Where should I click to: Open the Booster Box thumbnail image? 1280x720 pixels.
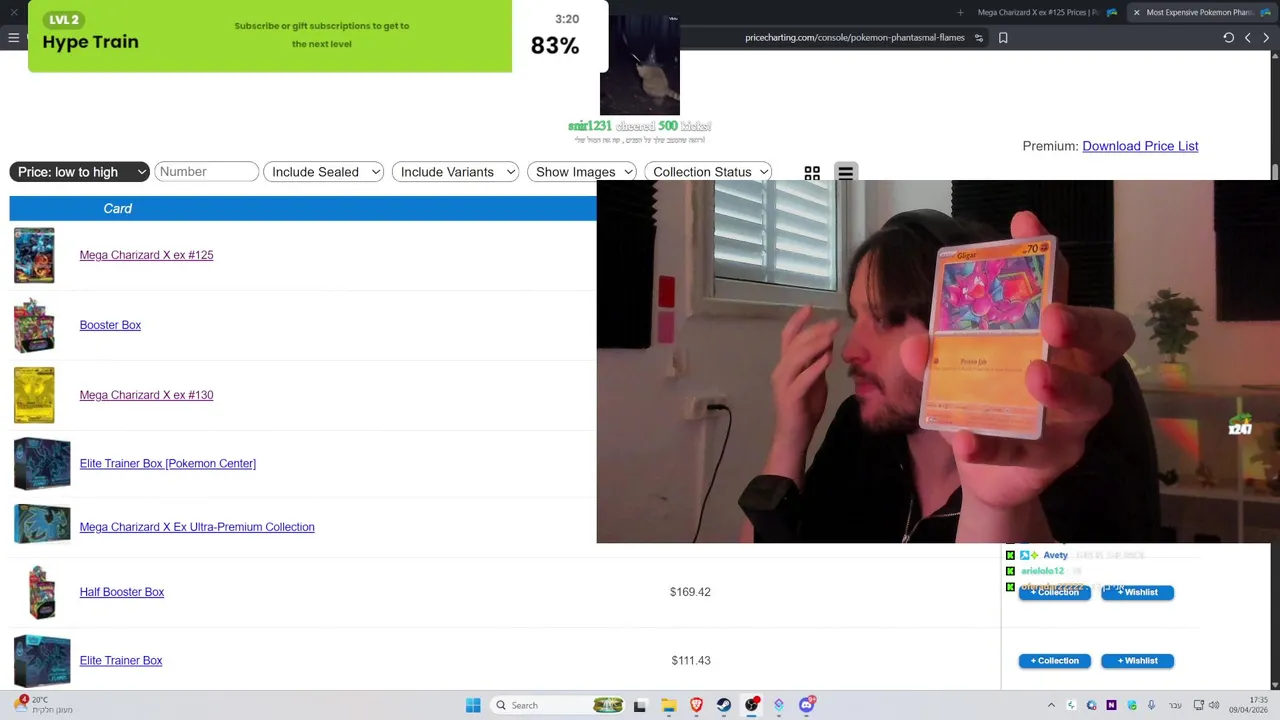point(34,325)
